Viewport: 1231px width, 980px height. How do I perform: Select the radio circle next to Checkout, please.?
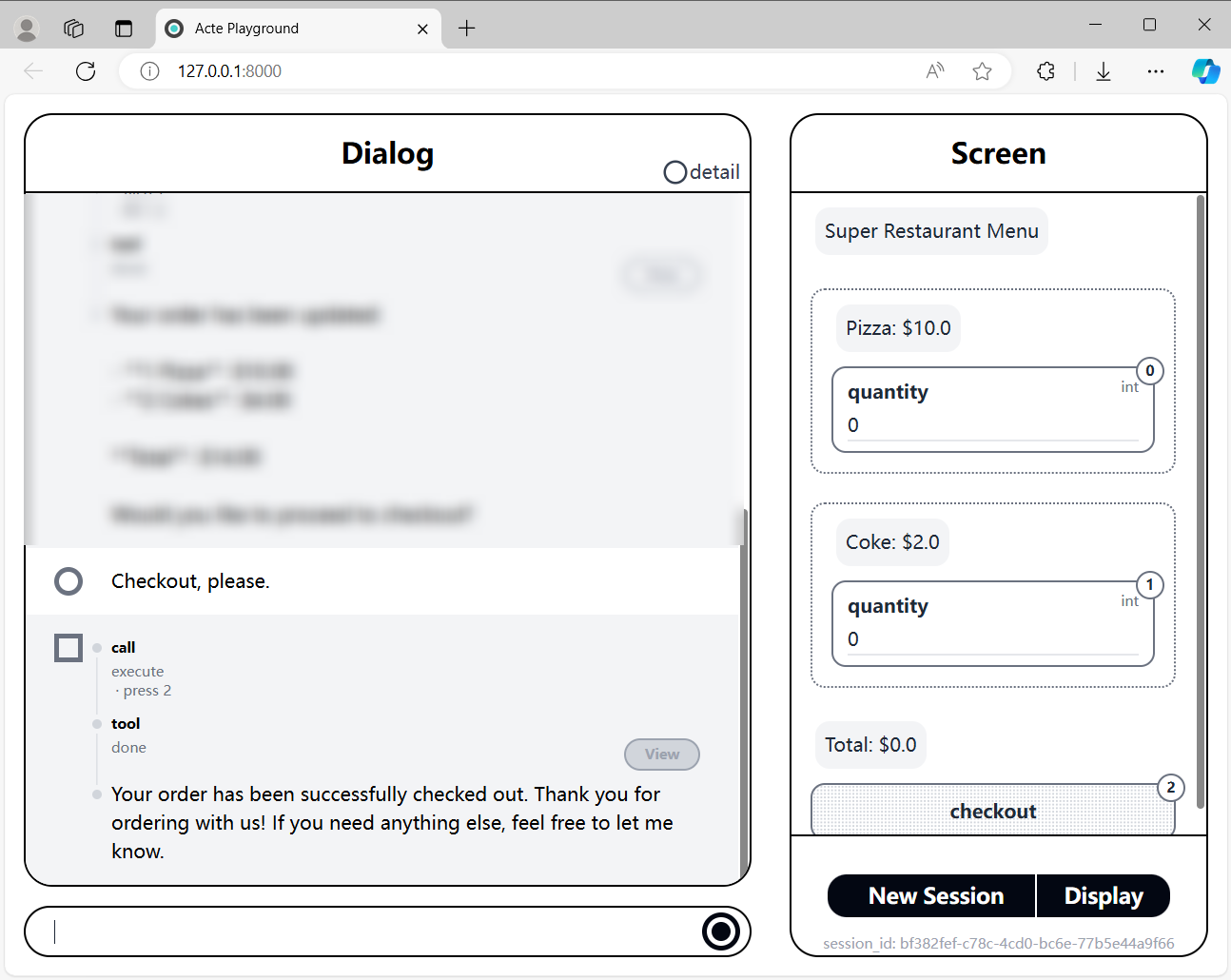coord(68,580)
